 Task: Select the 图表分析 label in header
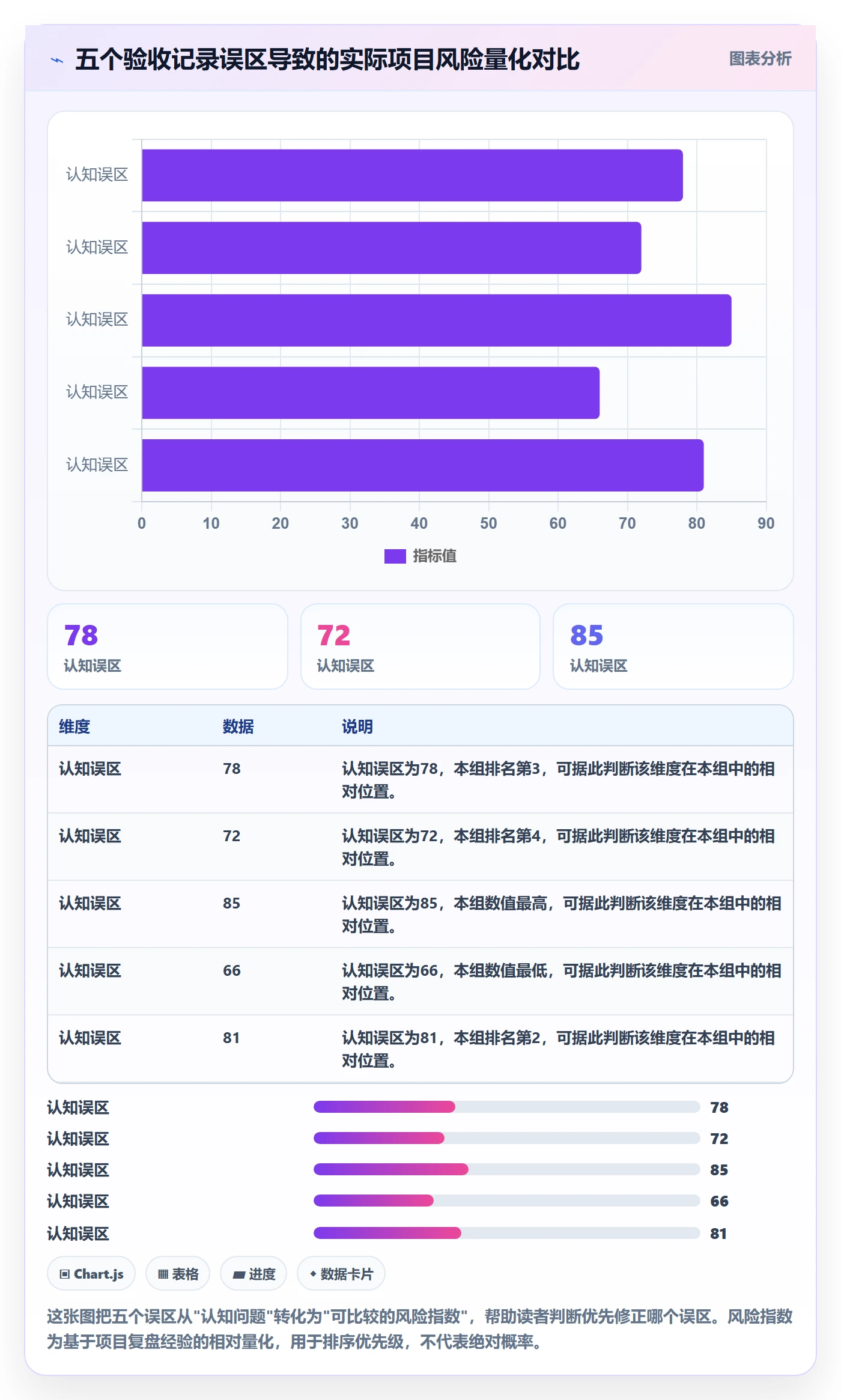pos(760,59)
